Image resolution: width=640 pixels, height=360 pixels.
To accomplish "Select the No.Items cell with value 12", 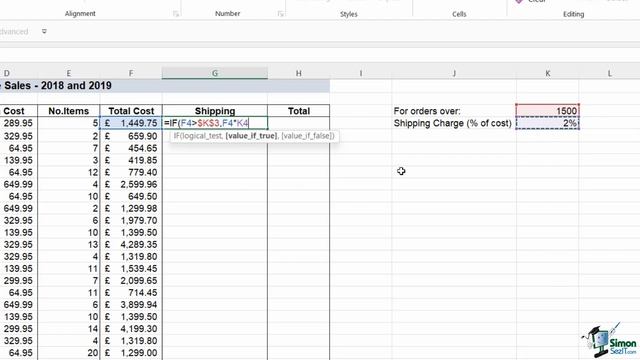I will point(69,172).
